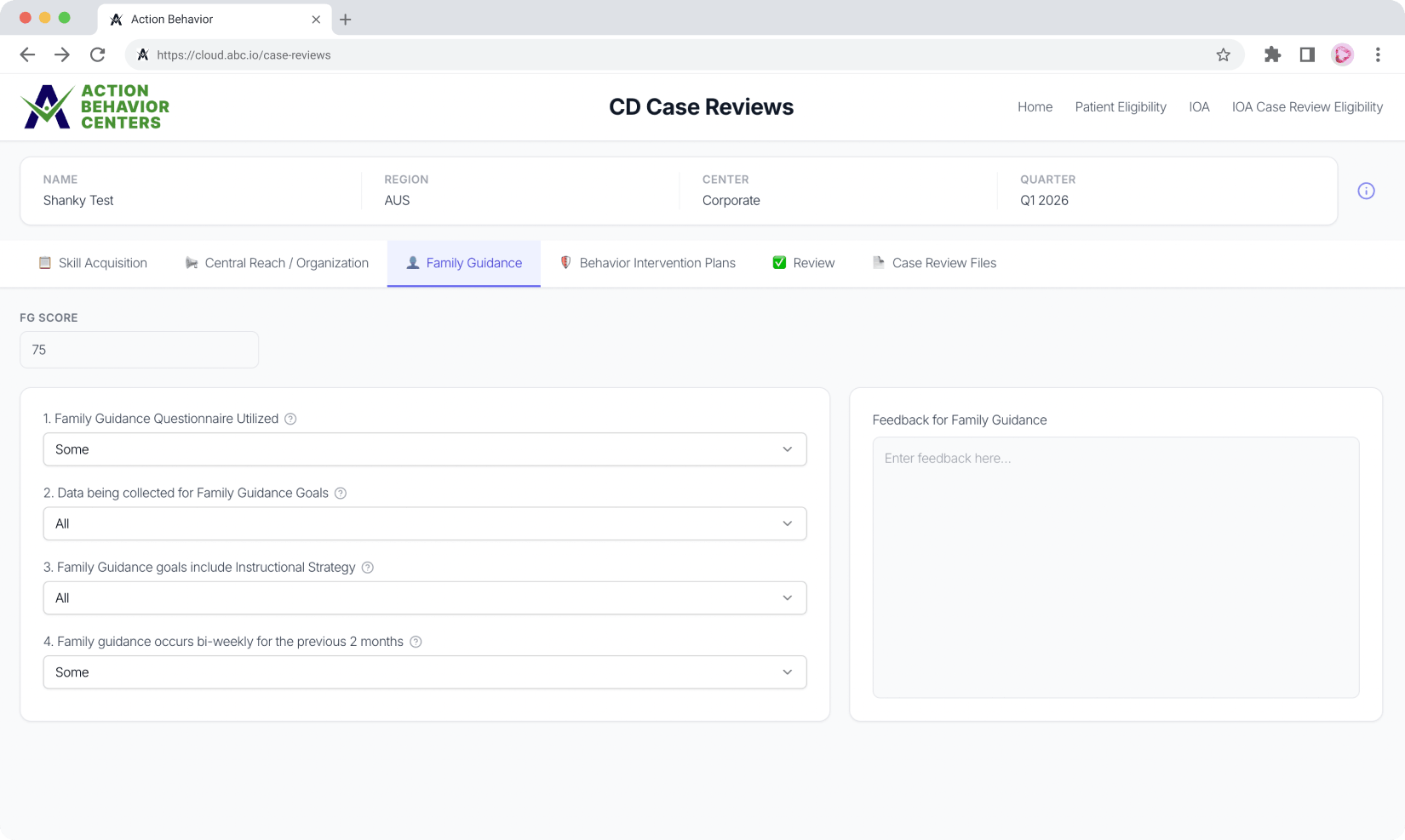The image size is (1405, 840).
Task: Click the CD Case Reviews heading
Action: (x=701, y=107)
